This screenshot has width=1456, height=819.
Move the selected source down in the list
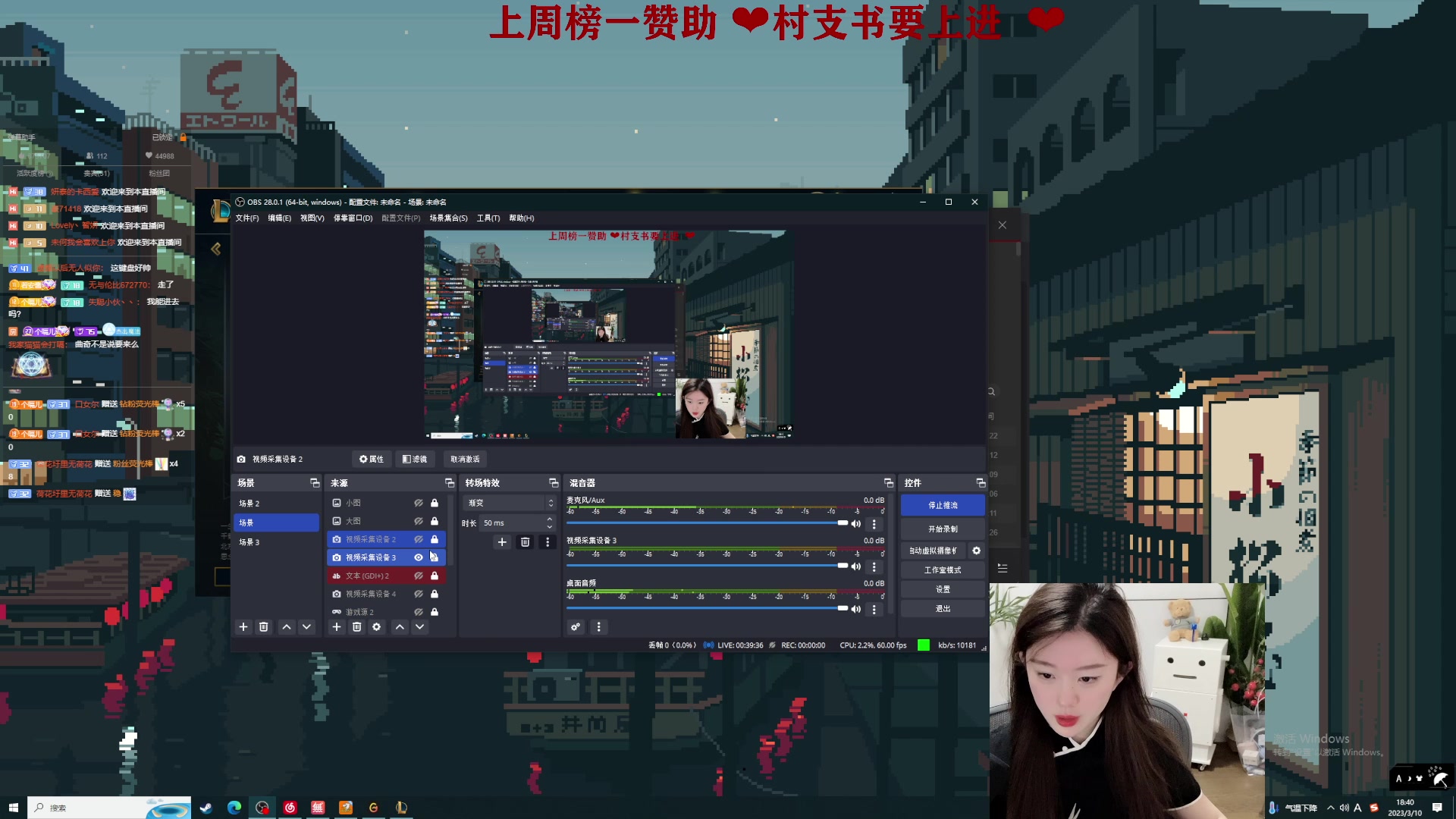tap(419, 627)
